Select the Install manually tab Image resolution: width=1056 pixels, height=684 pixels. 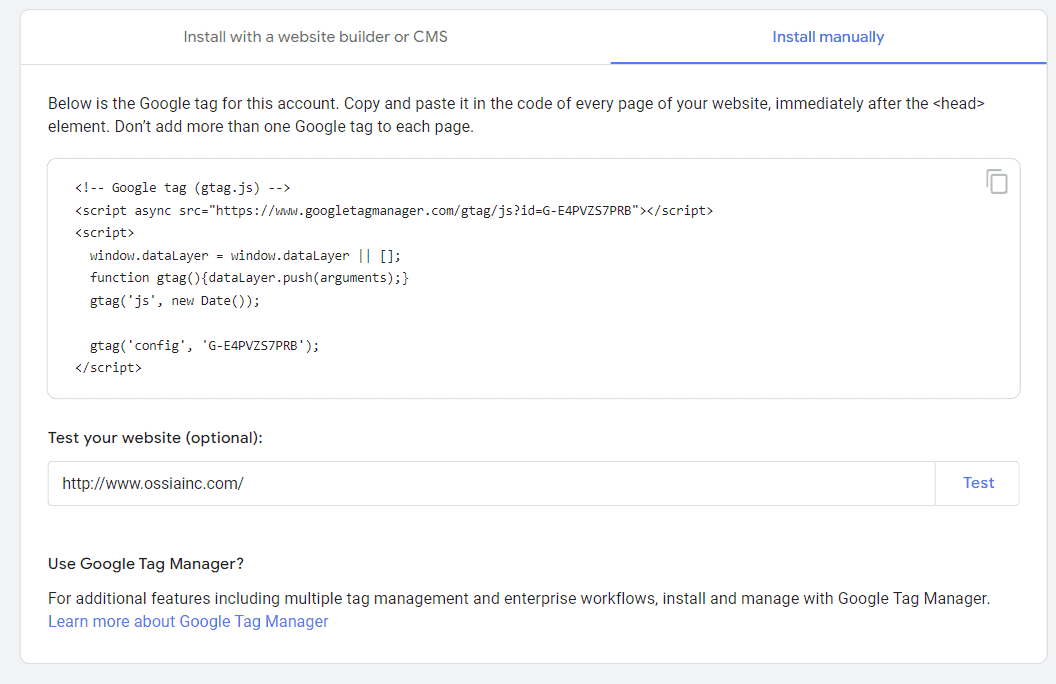coord(828,37)
